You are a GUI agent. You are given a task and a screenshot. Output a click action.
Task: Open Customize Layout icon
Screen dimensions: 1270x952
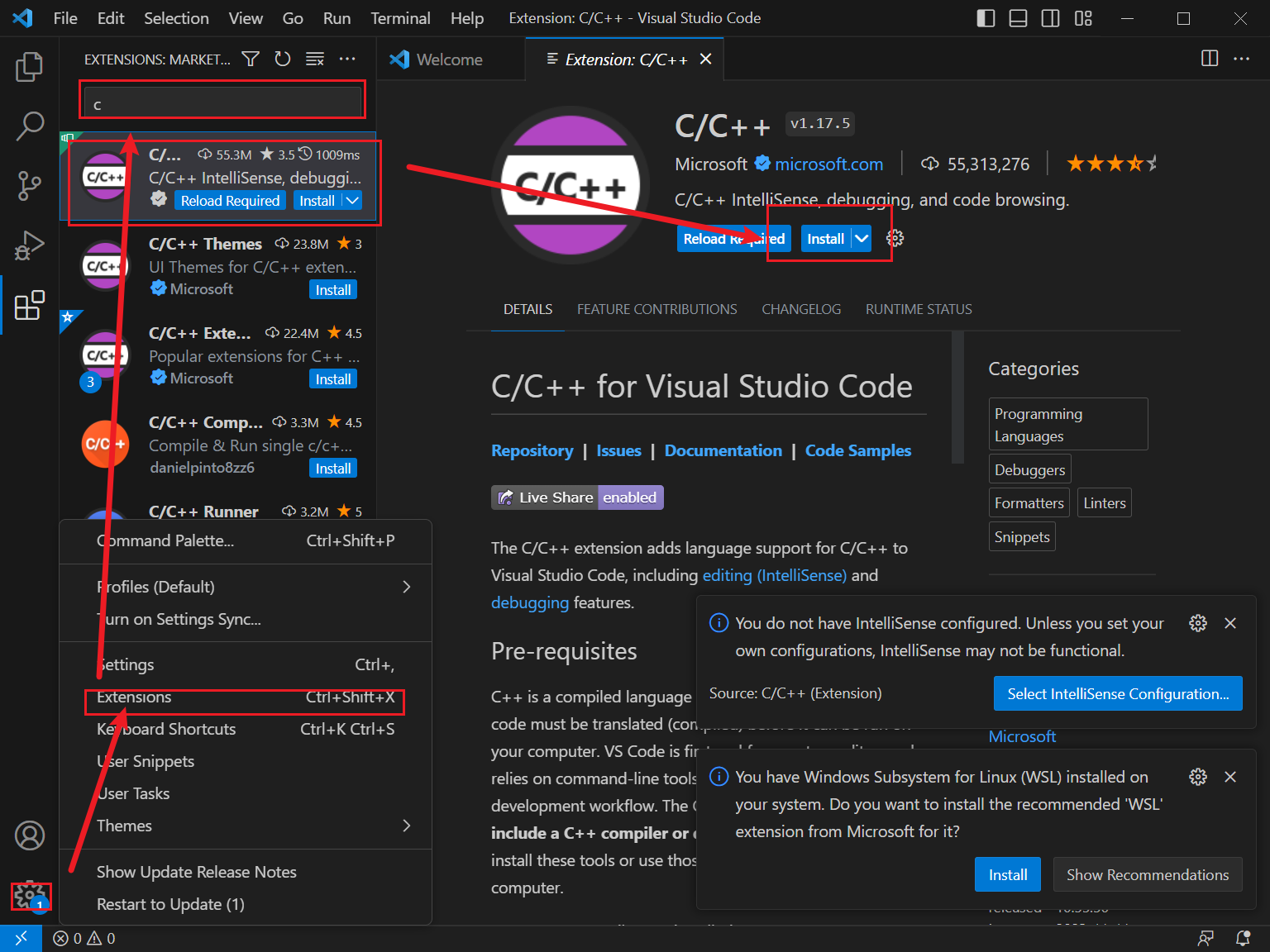tap(1083, 18)
